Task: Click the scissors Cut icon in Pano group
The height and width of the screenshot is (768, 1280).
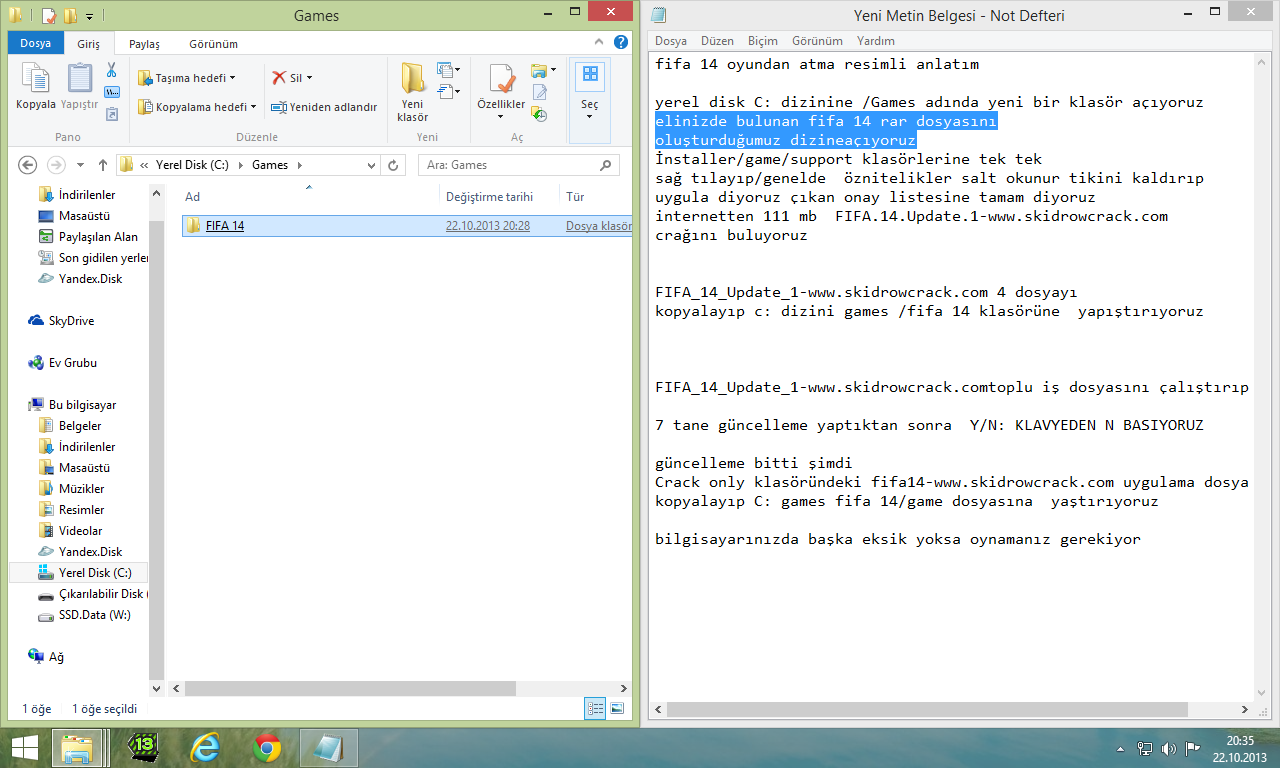Action: pos(112,71)
